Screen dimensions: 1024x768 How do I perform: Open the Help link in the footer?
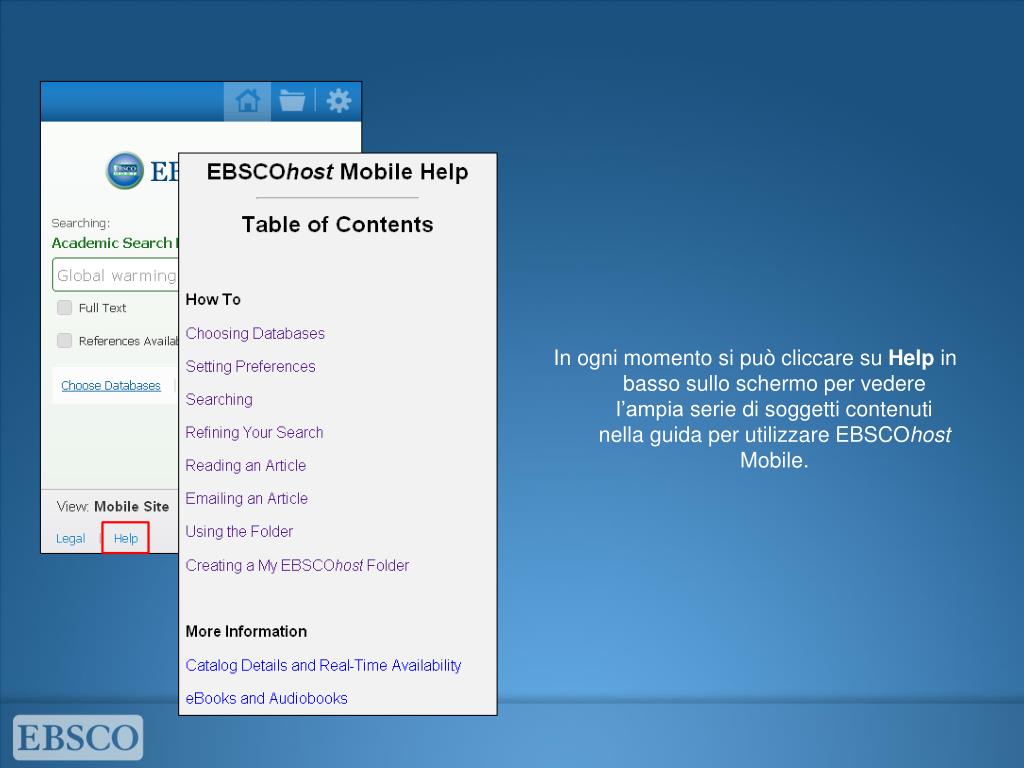coord(125,538)
